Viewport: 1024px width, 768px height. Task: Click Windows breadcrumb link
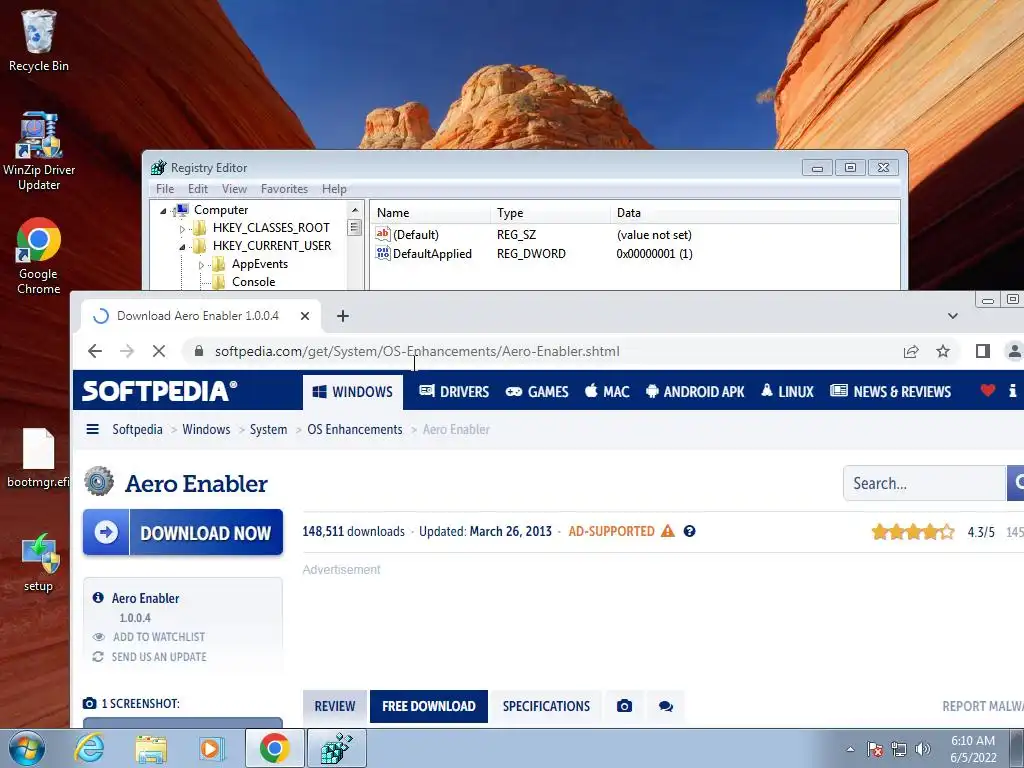click(206, 429)
